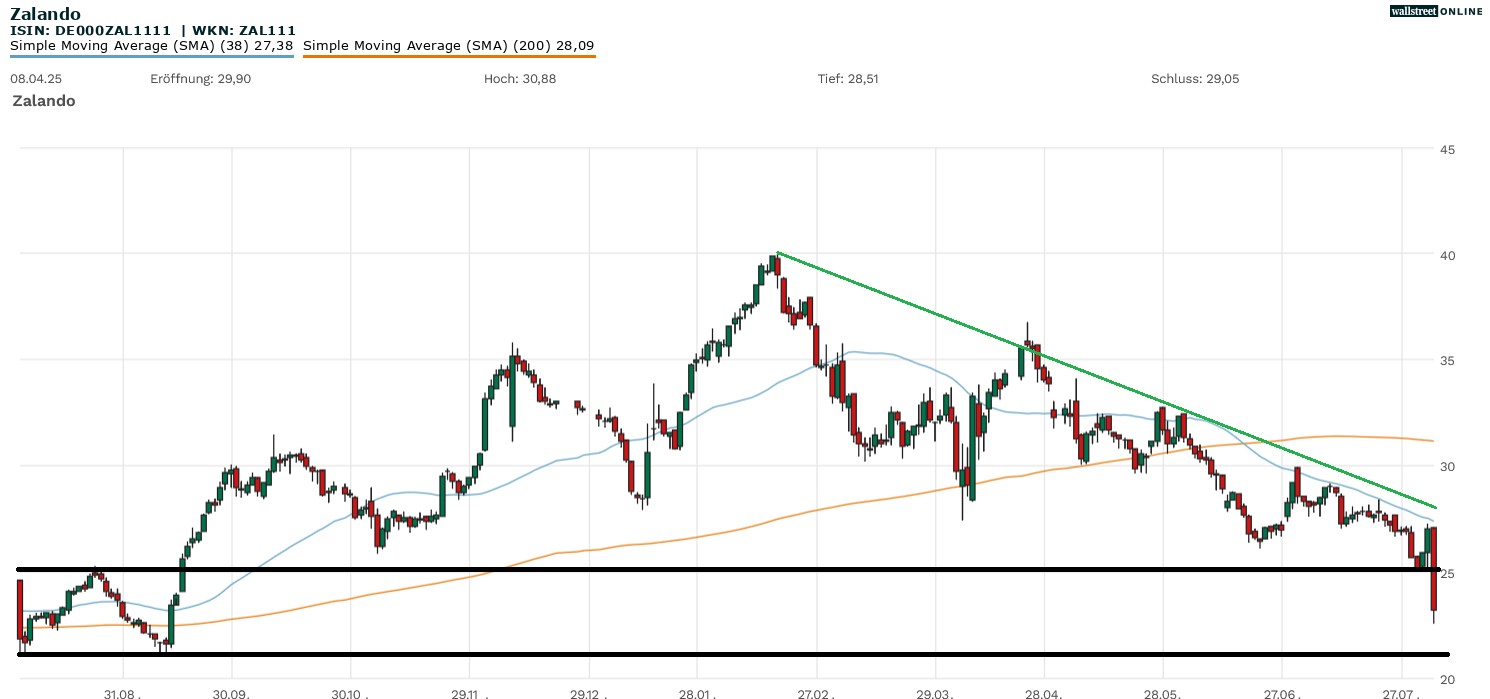1490x699 pixels.
Task: Click the 25 price axis label
Action: click(1447, 573)
